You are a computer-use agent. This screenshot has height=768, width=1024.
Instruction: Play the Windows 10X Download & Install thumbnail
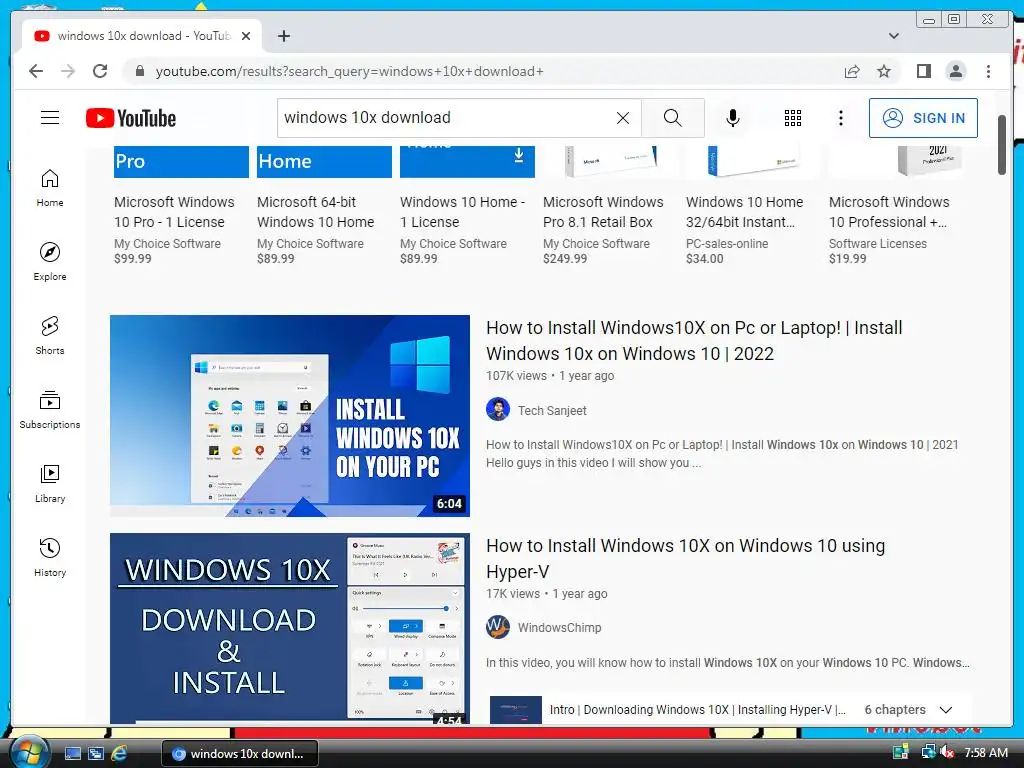pyautogui.click(x=290, y=628)
